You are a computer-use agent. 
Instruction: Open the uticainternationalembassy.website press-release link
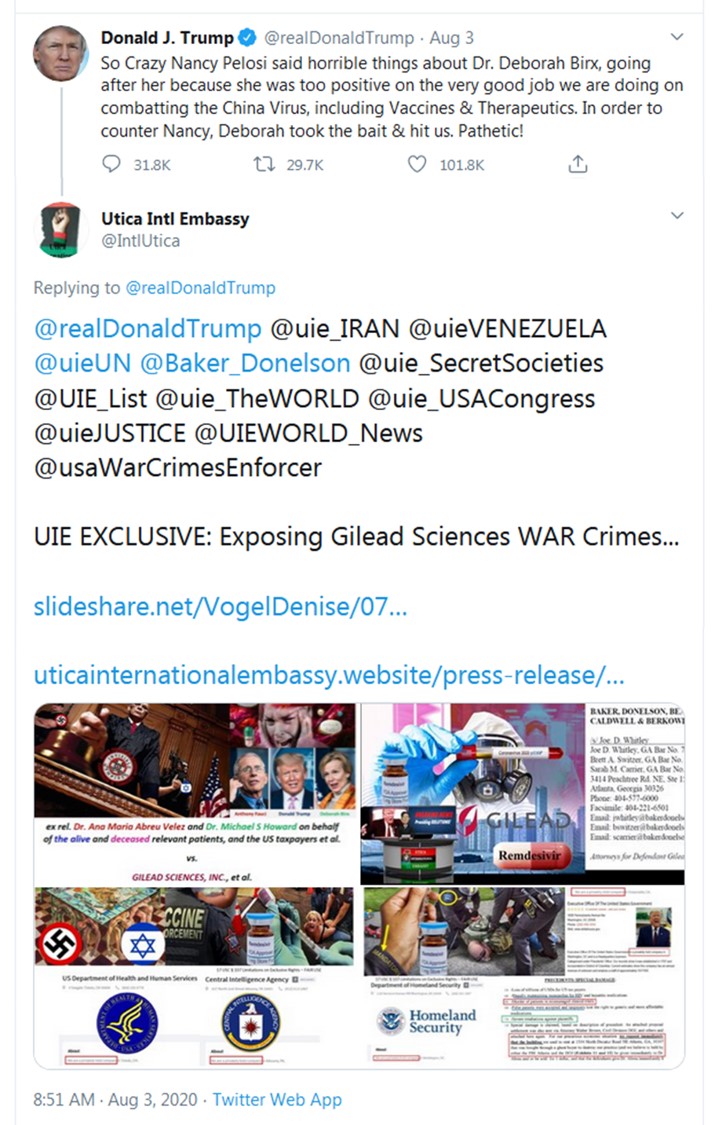(x=329, y=675)
